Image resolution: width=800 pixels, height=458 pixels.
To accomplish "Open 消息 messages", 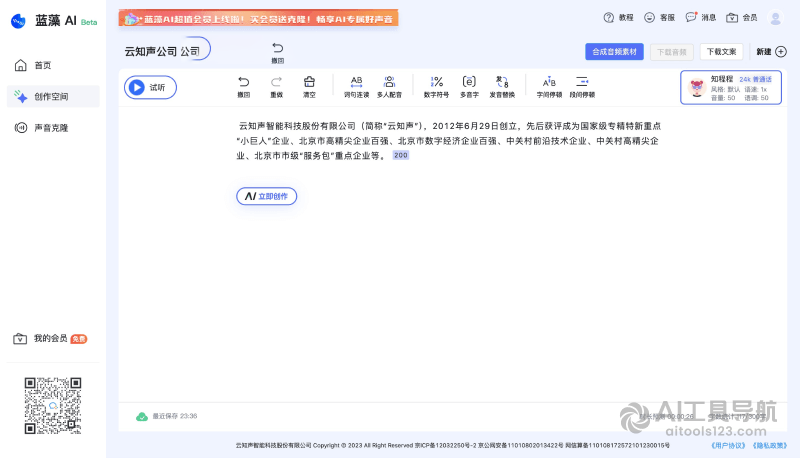I will pyautogui.click(x=701, y=17).
